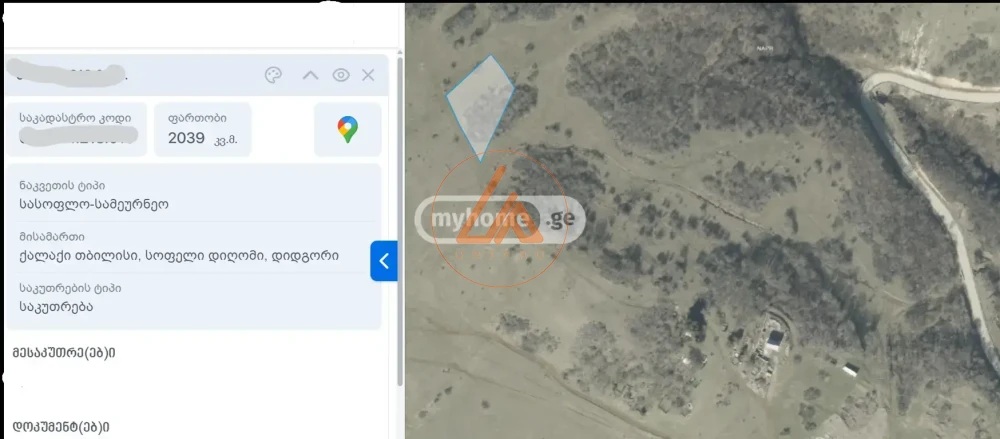Click the orange circular logo on map
The height and width of the screenshot is (439, 1000).
click(x=499, y=219)
